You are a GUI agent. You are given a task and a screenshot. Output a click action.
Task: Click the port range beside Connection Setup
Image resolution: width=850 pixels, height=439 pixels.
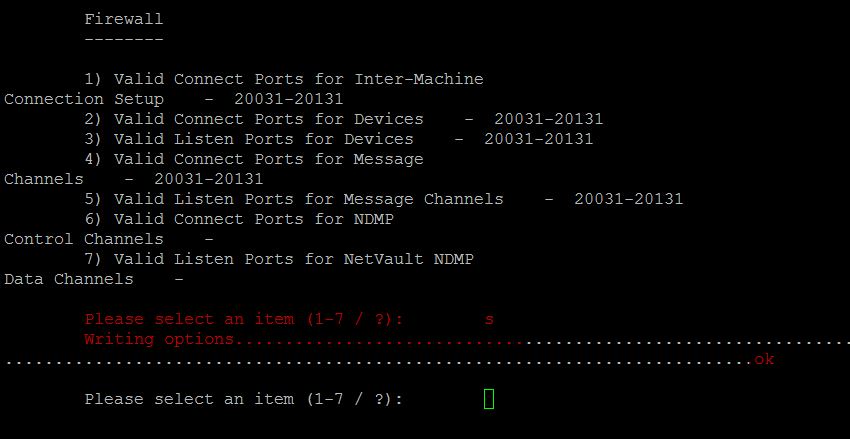click(x=288, y=99)
